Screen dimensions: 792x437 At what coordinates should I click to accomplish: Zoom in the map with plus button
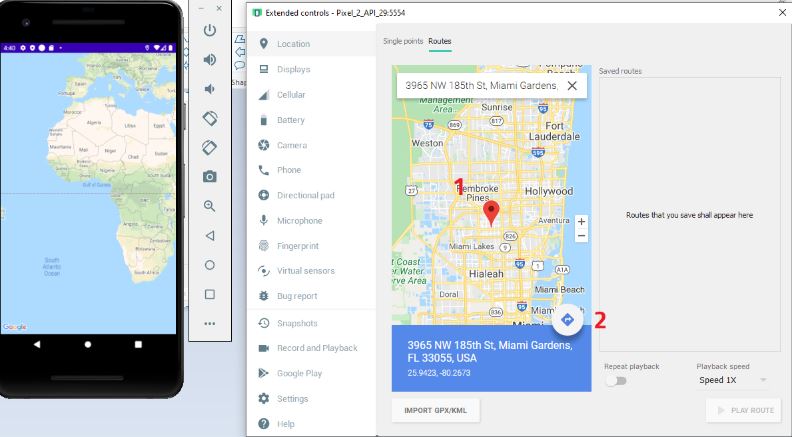click(581, 222)
